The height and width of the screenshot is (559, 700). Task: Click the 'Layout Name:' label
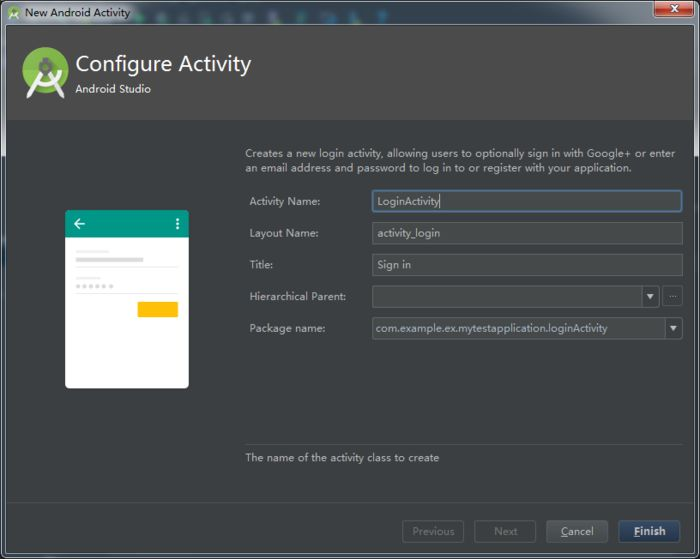284,233
